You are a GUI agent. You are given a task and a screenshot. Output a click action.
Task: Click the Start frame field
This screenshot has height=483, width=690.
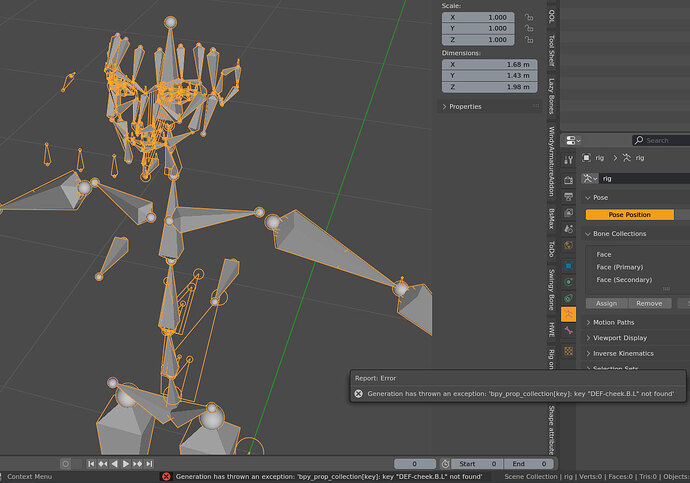coord(477,464)
